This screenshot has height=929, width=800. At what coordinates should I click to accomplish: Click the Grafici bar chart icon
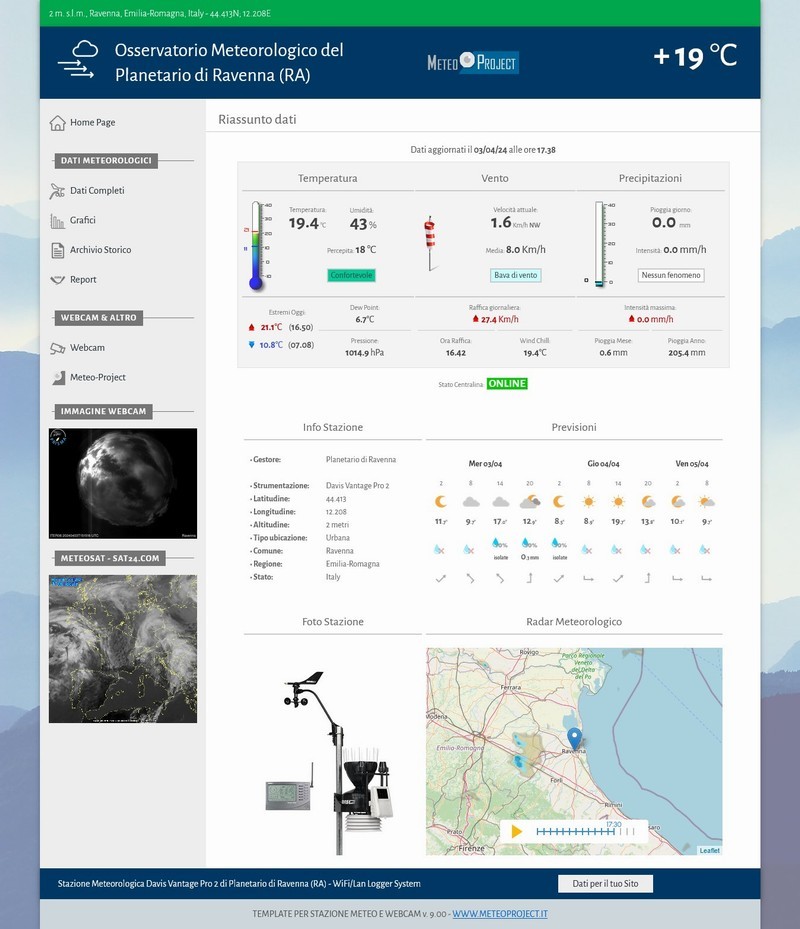tap(58, 221)
